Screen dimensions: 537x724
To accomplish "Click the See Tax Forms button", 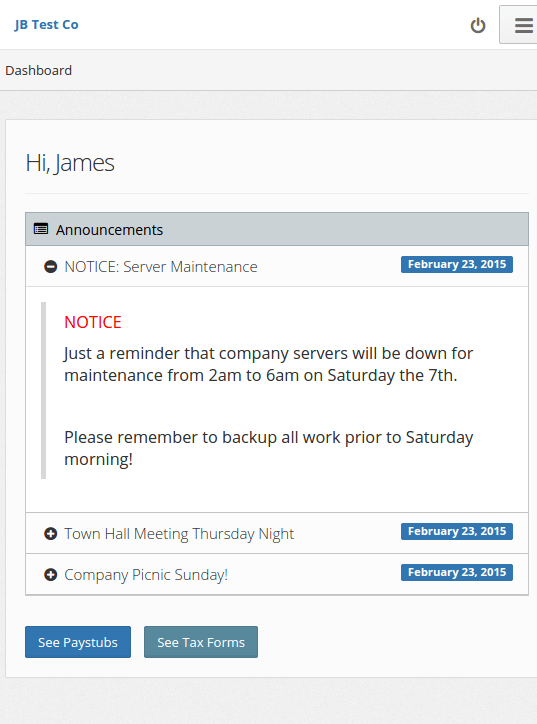I will 201,642.
